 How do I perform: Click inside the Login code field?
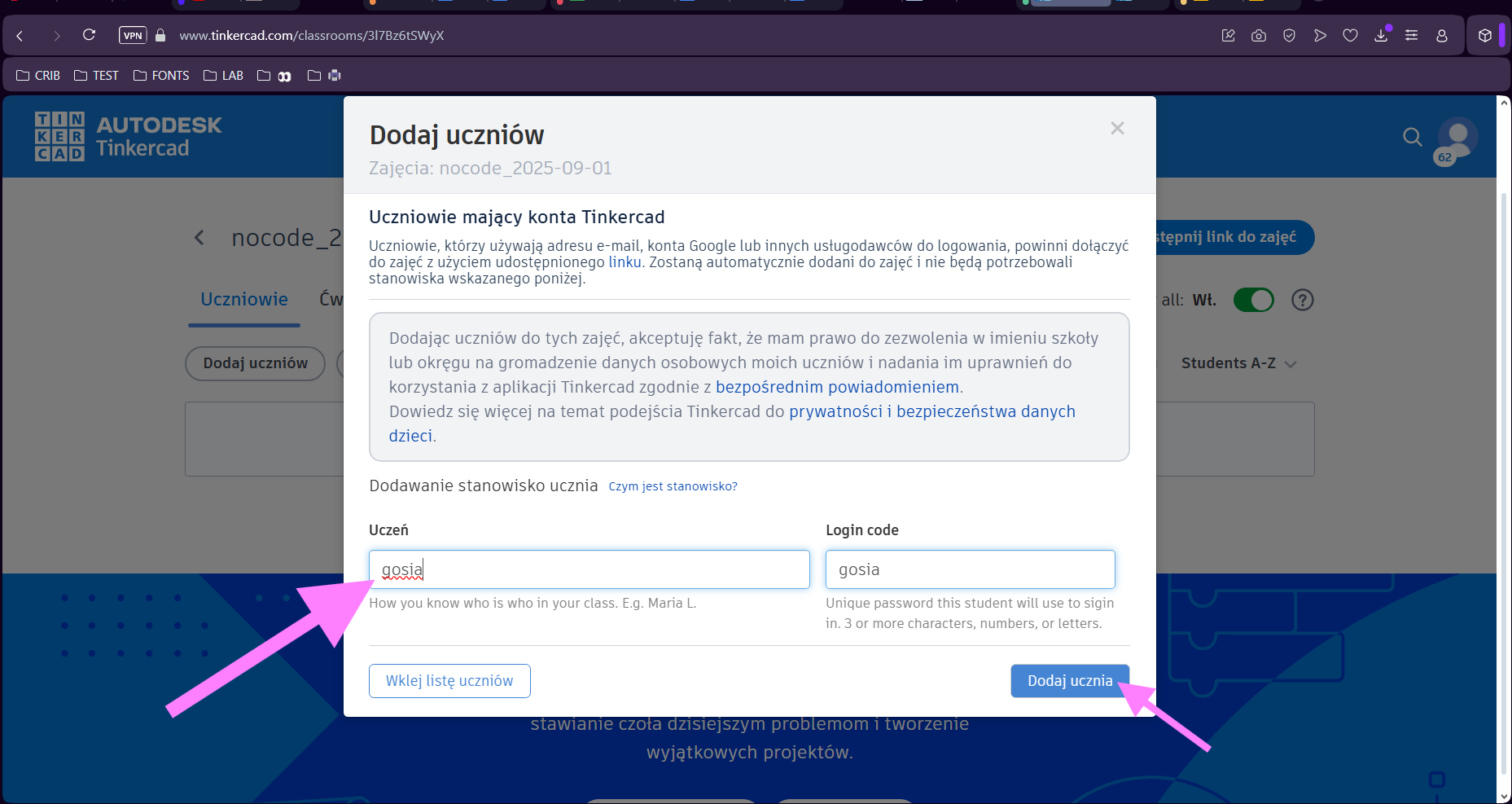(970, 569)
